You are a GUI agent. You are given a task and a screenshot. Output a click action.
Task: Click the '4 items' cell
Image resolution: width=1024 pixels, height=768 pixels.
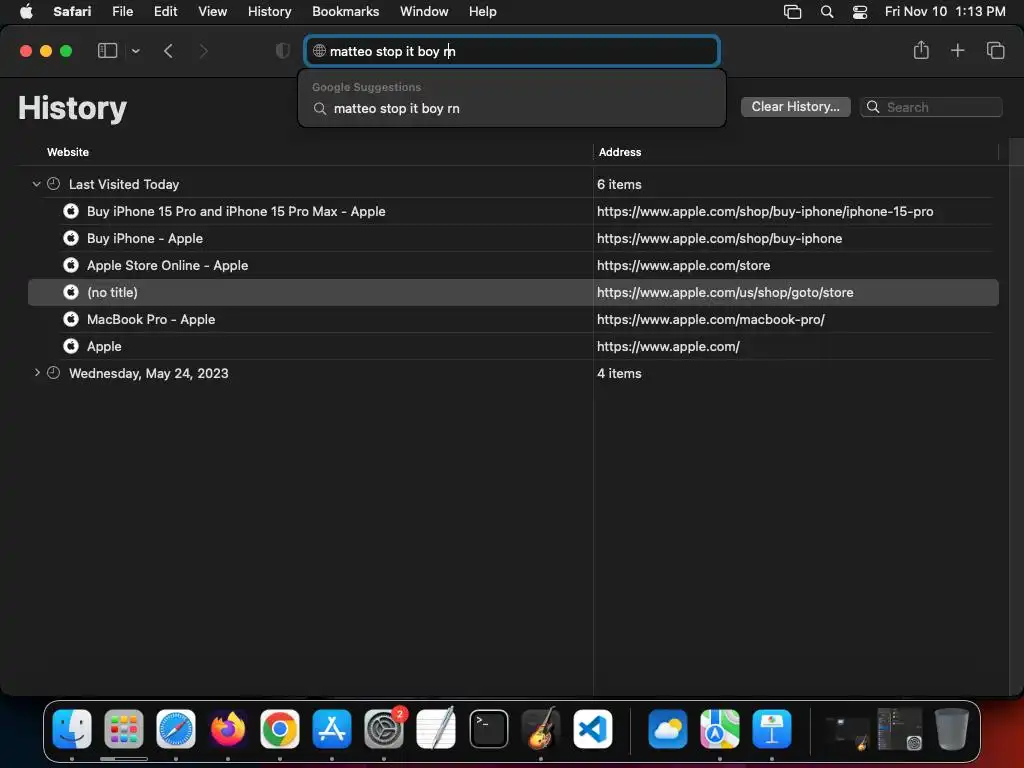619,374
